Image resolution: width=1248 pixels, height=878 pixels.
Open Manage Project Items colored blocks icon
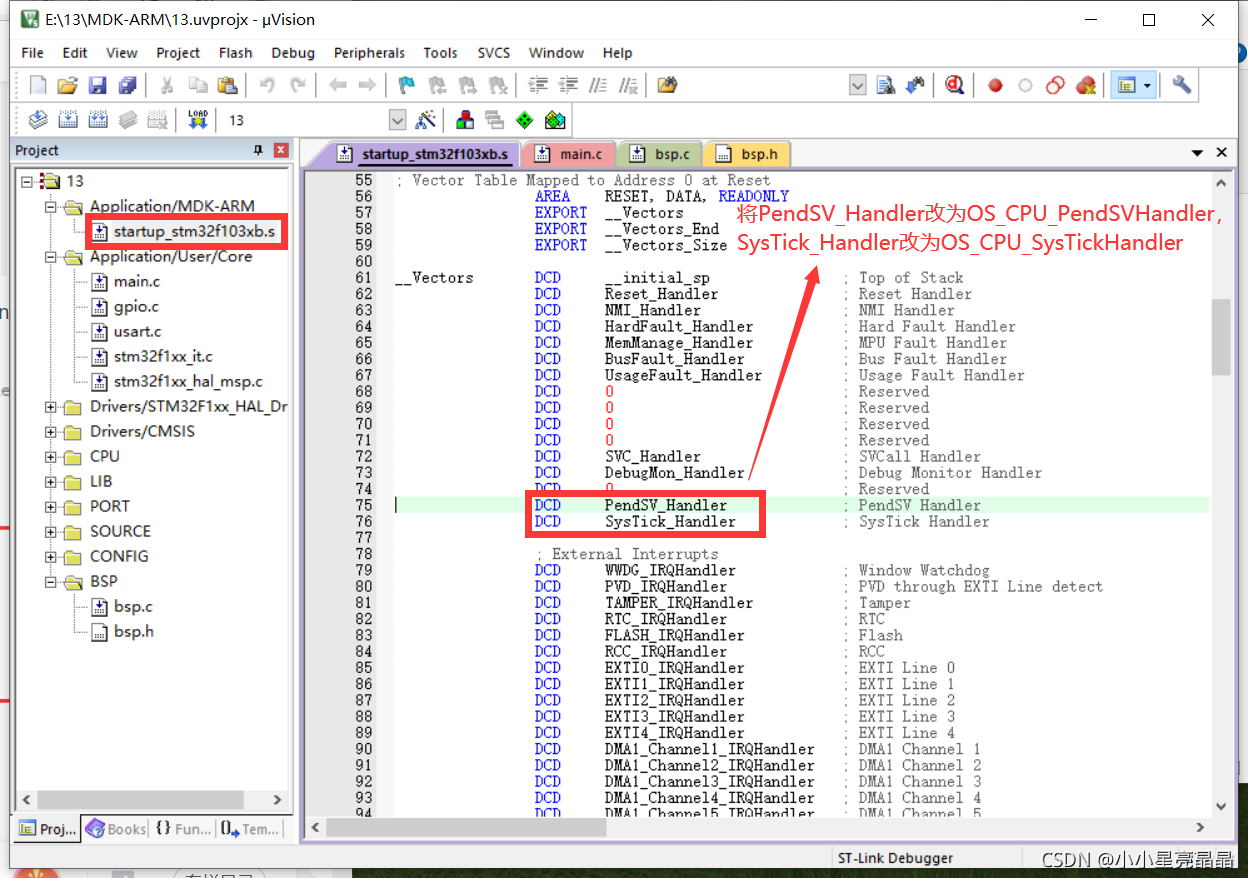click(465, 120)
